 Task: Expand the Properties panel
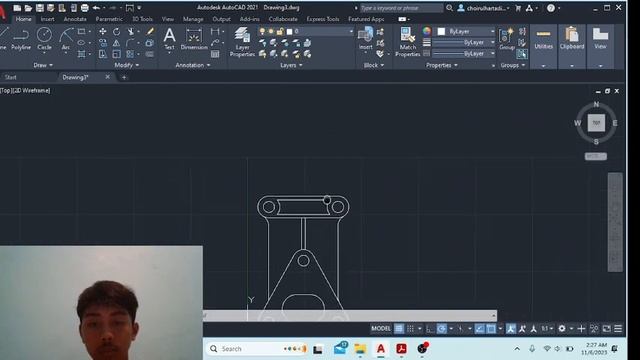coord(442,65)
